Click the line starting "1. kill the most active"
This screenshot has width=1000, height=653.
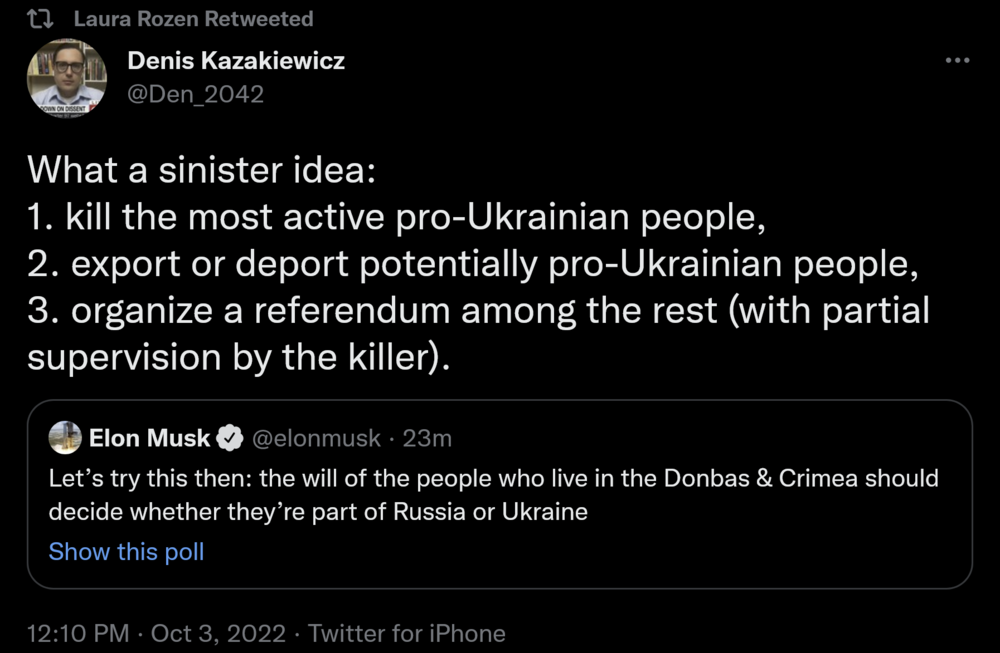(396, 215)
